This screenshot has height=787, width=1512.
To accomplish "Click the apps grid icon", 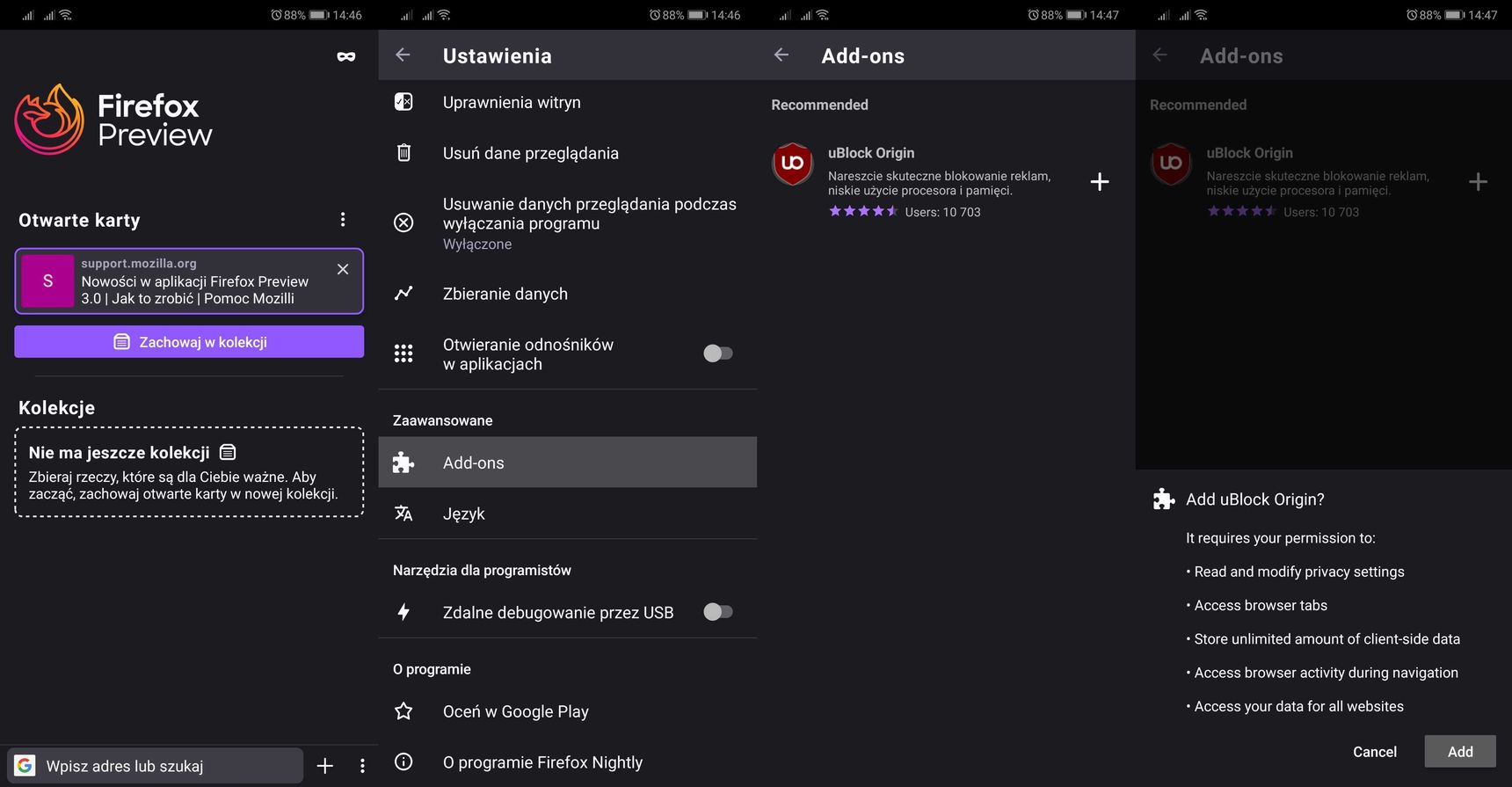I will pos(403,353).
